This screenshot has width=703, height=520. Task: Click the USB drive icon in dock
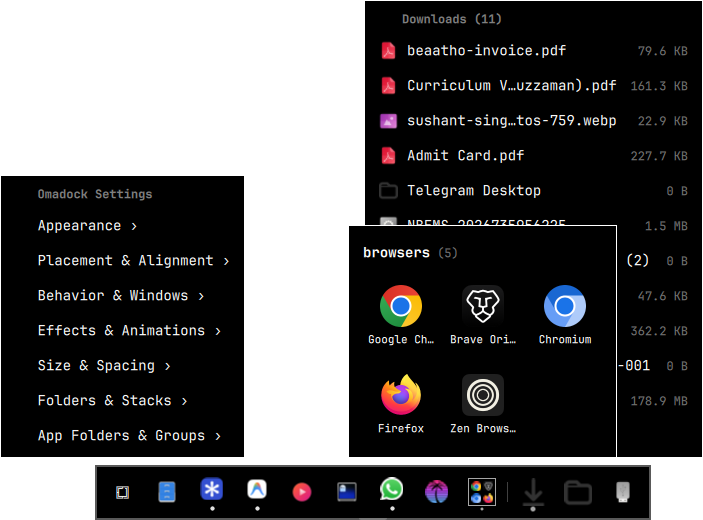pyautogui.click(x=622, y=492)
